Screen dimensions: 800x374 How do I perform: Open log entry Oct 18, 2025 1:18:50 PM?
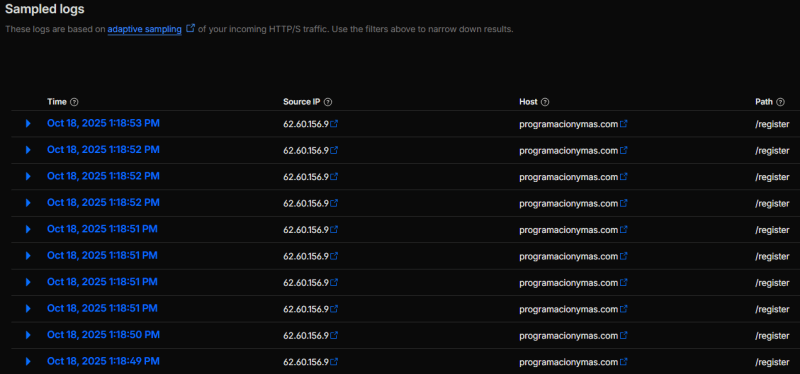pyautogui.click(x=104, y=335)
